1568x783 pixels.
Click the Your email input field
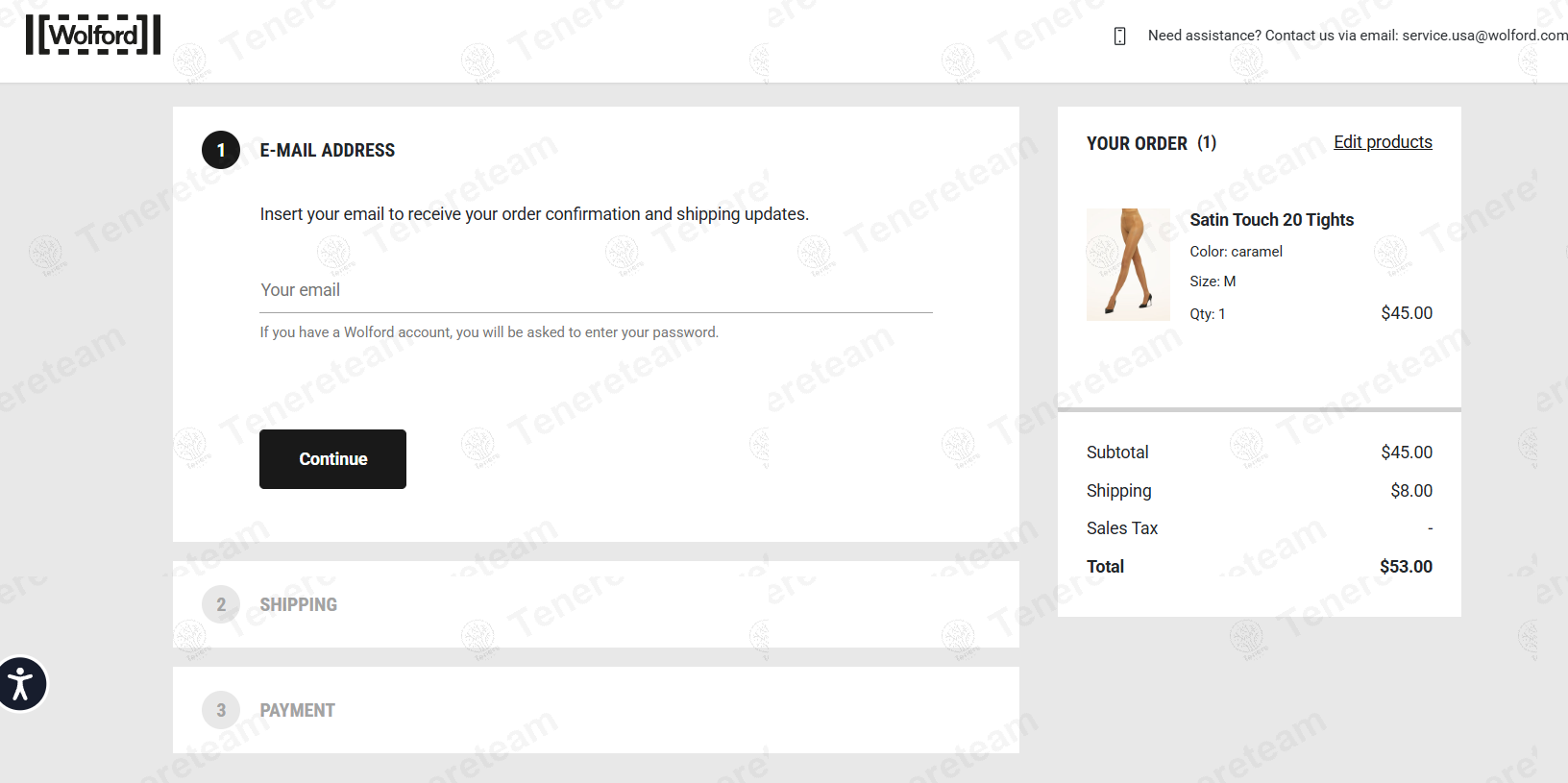pos(596,290)
